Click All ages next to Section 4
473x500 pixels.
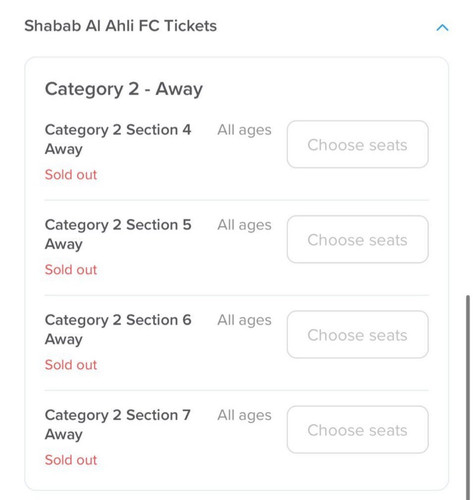click(244, 130)
